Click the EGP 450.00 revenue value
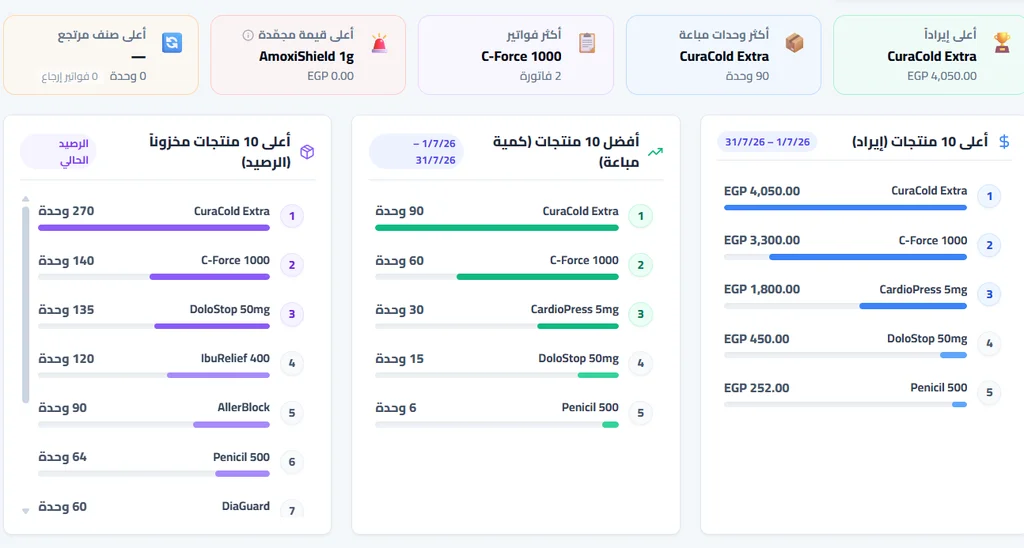 click(x=756, y=339)
